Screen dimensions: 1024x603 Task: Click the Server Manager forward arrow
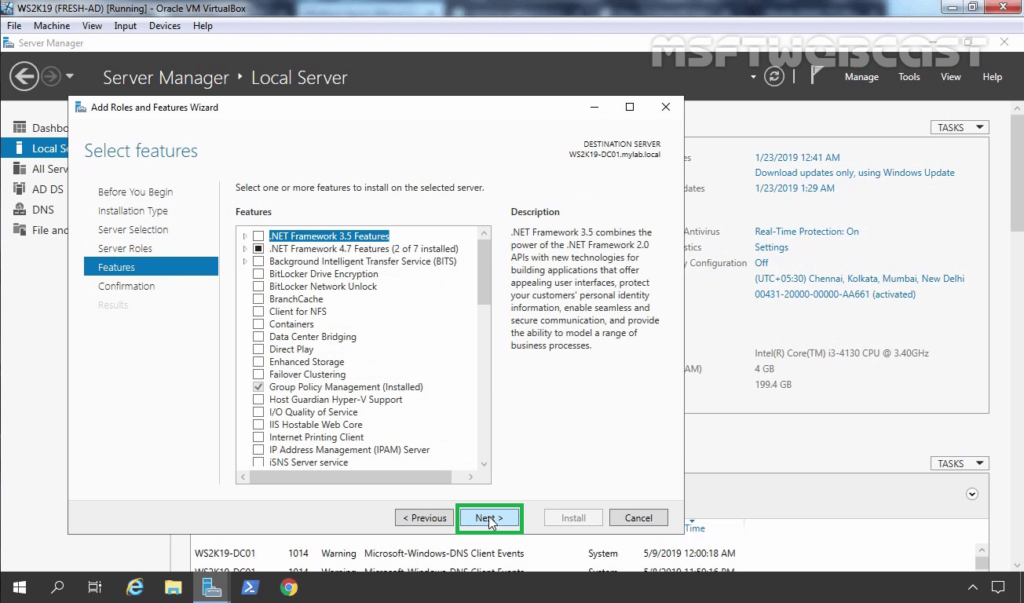pos(51,77)
